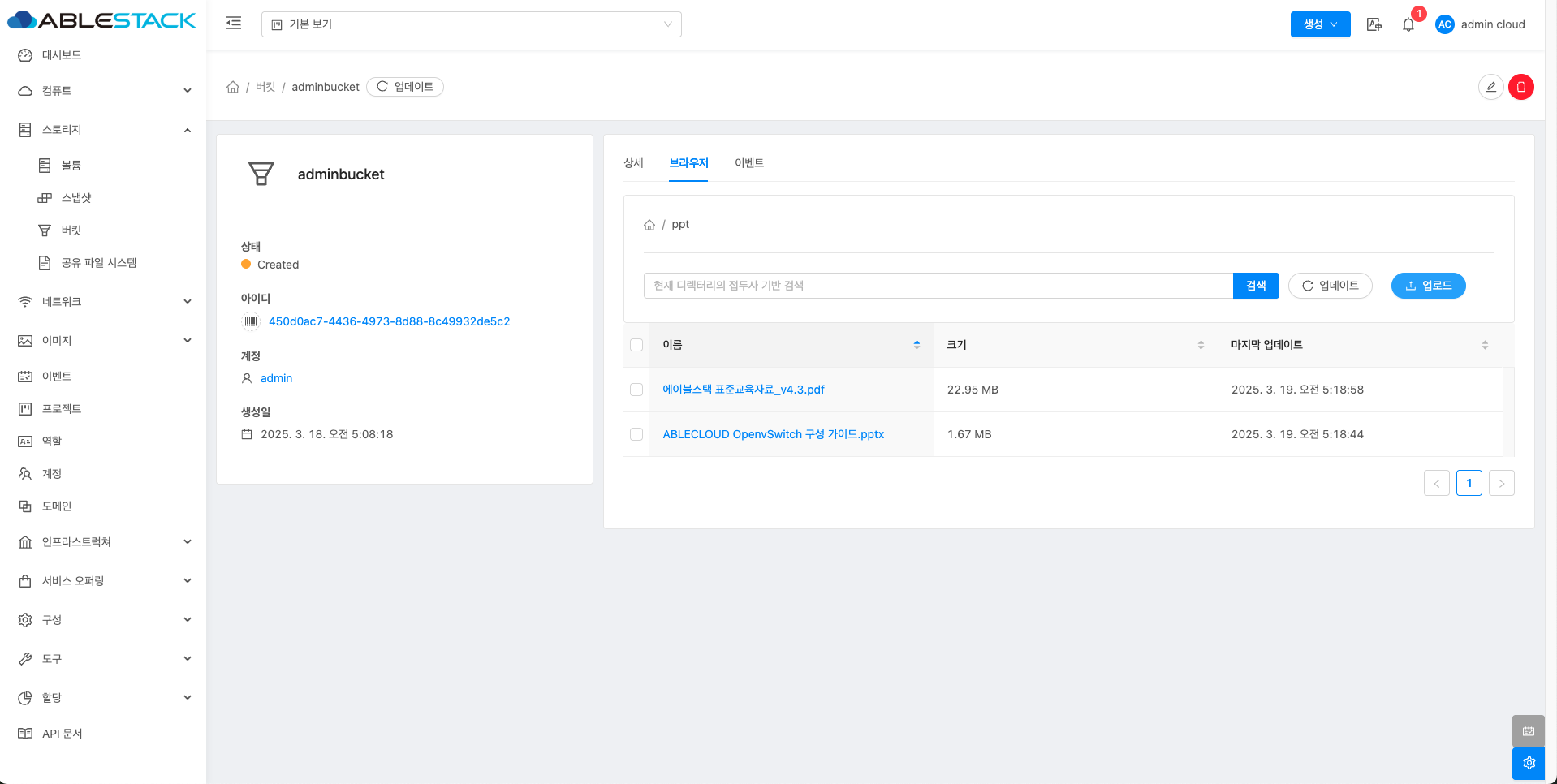Collapse the sidebar with the menu fold icon

coord(234,24)
